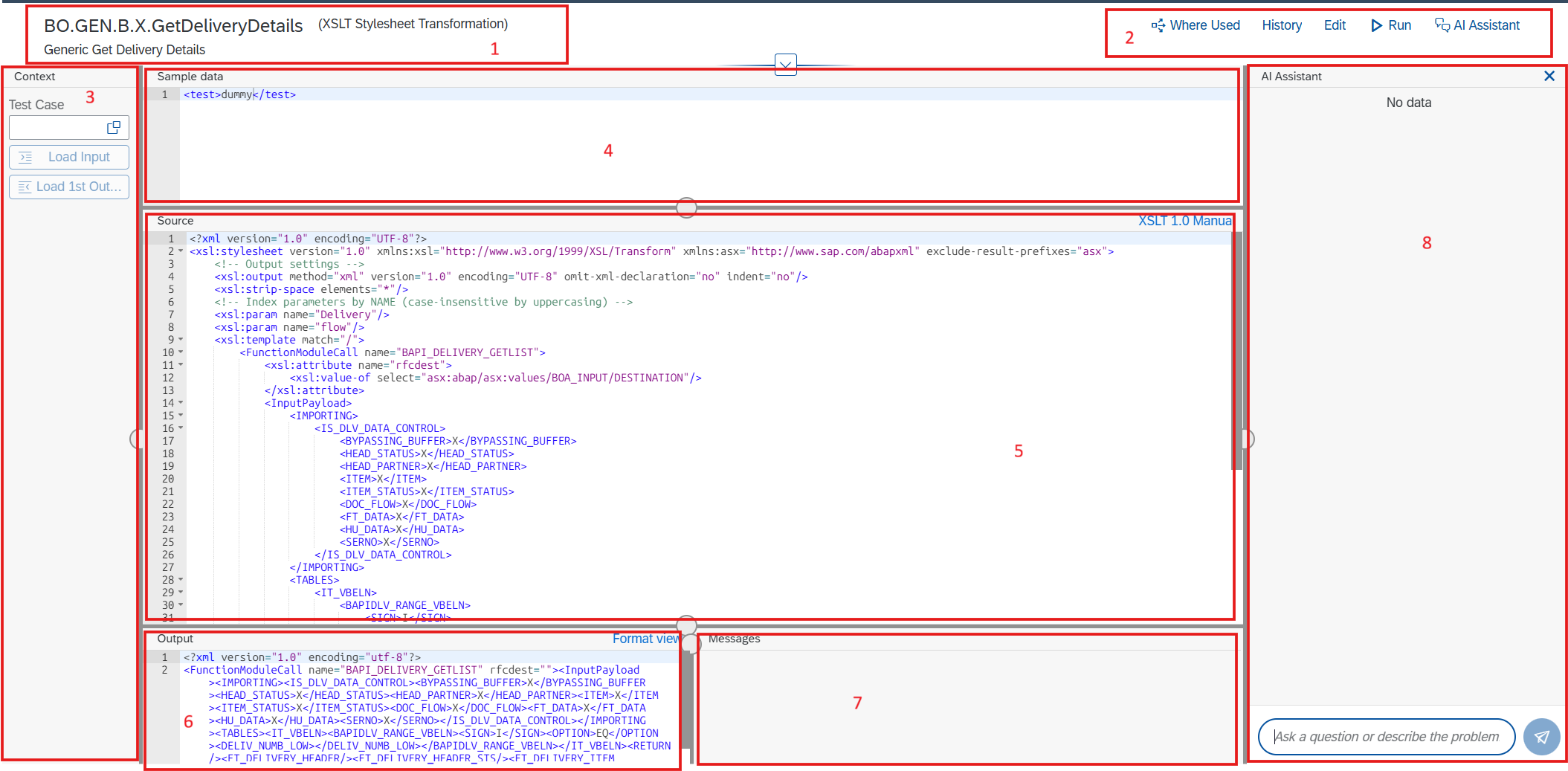The height and width of the screenshot is (771, 1568).
Task: Run the XSLT transformation
Action: [x=1391, y=25]
